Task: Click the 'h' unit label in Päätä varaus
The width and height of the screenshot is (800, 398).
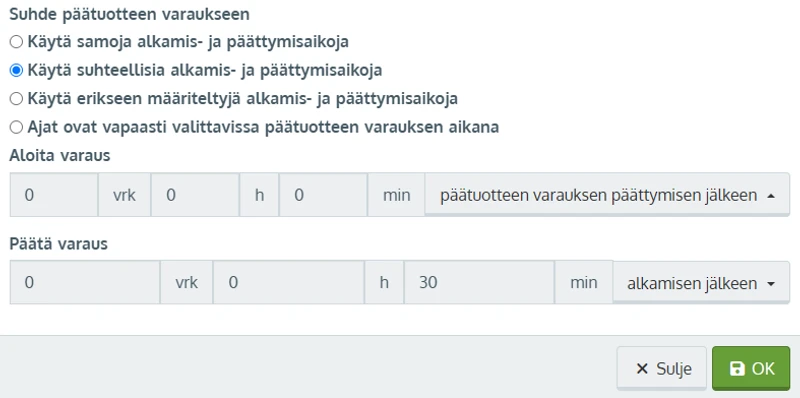Action: [x=384, y=283]
